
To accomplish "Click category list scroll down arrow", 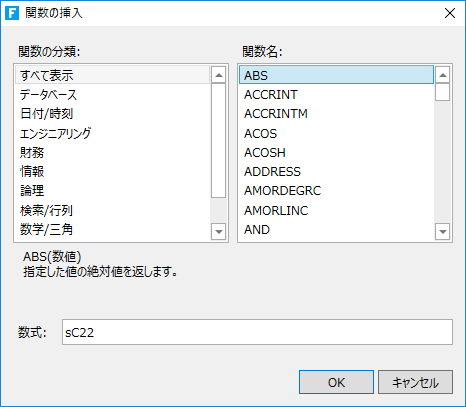I will [219, 231].
